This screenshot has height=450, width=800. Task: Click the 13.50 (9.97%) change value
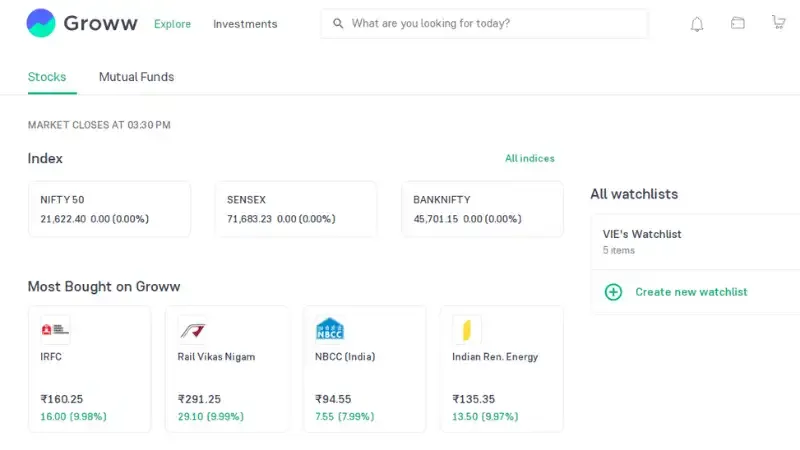pyautogui.click(x=485, y=416)
